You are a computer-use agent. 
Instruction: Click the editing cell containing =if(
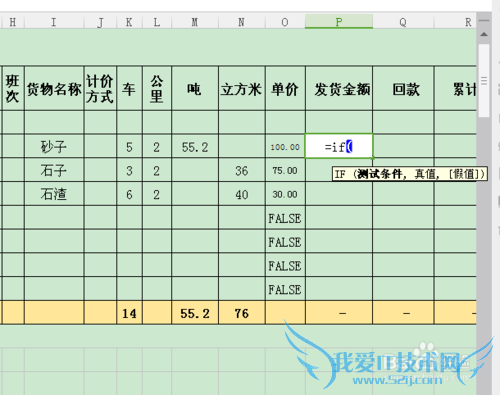tap(339, 146)
